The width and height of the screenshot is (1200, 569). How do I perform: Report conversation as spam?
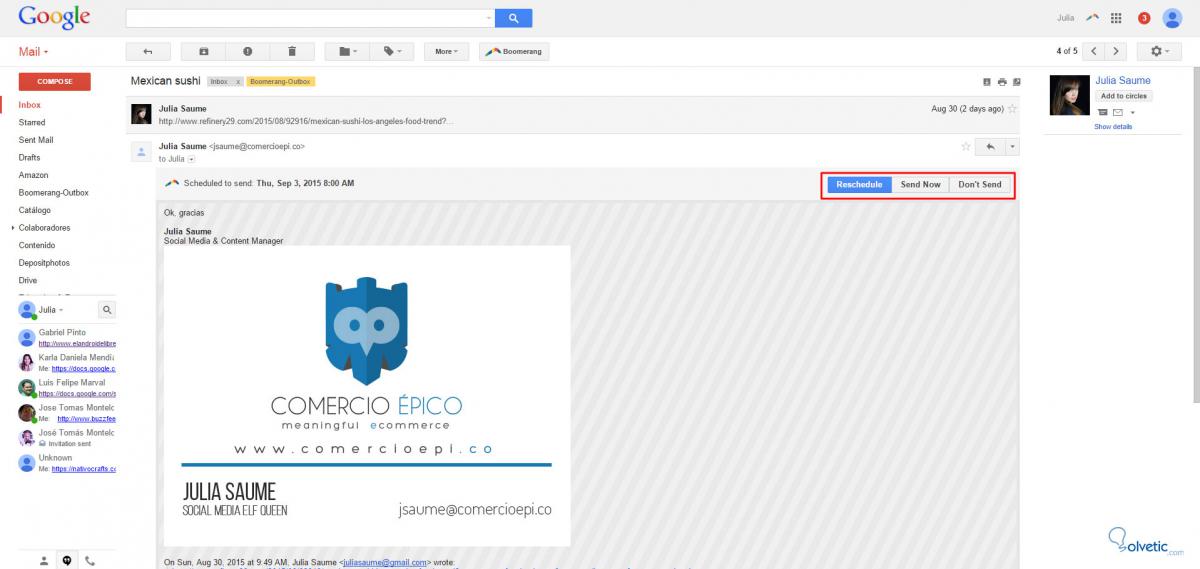pos(248,51)
